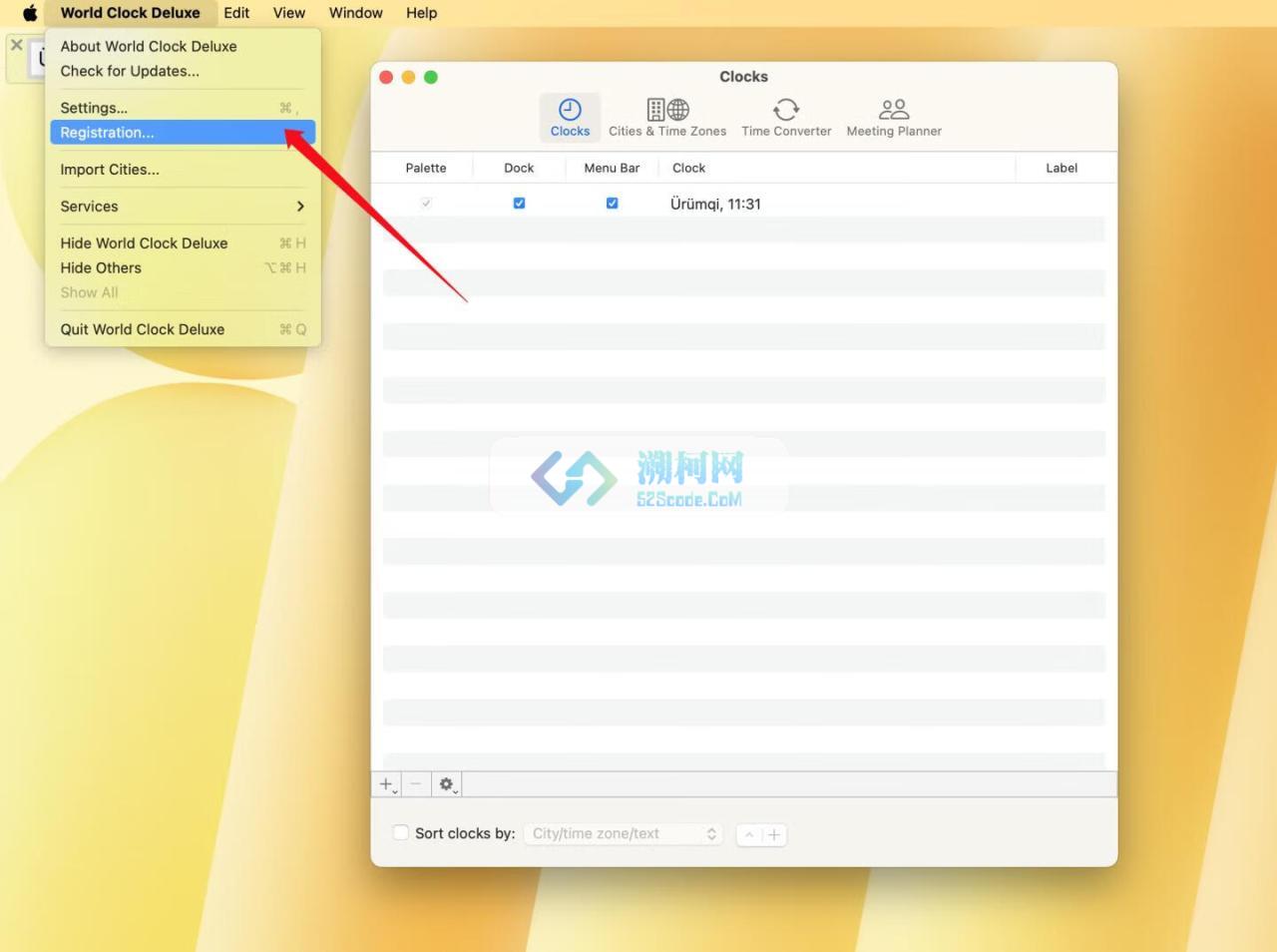Open the Help menu
1277x952 pixels.
point(421,13)
